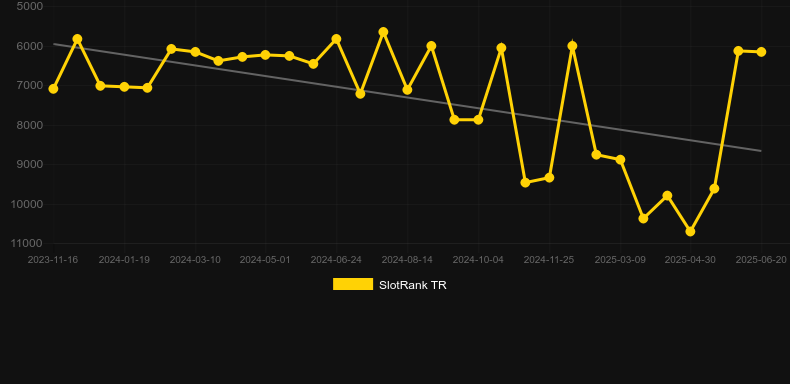The width and height of the screenshot is (790, 384).
Task: Click the 2024-01-19 x-axis date label
Action: click(x=124, y=260)
